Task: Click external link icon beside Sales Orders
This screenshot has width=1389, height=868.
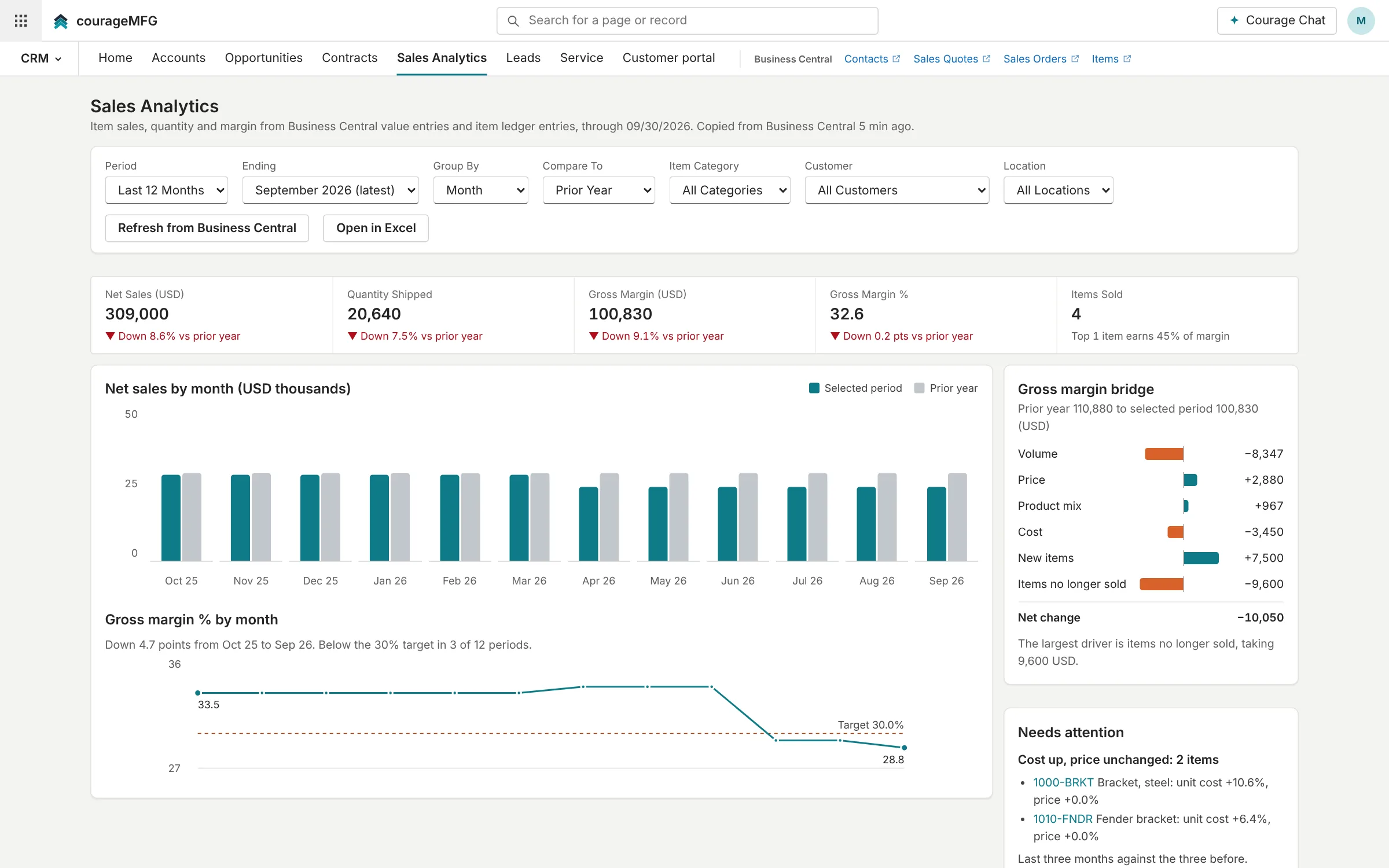Action: tap(1075, 58)
